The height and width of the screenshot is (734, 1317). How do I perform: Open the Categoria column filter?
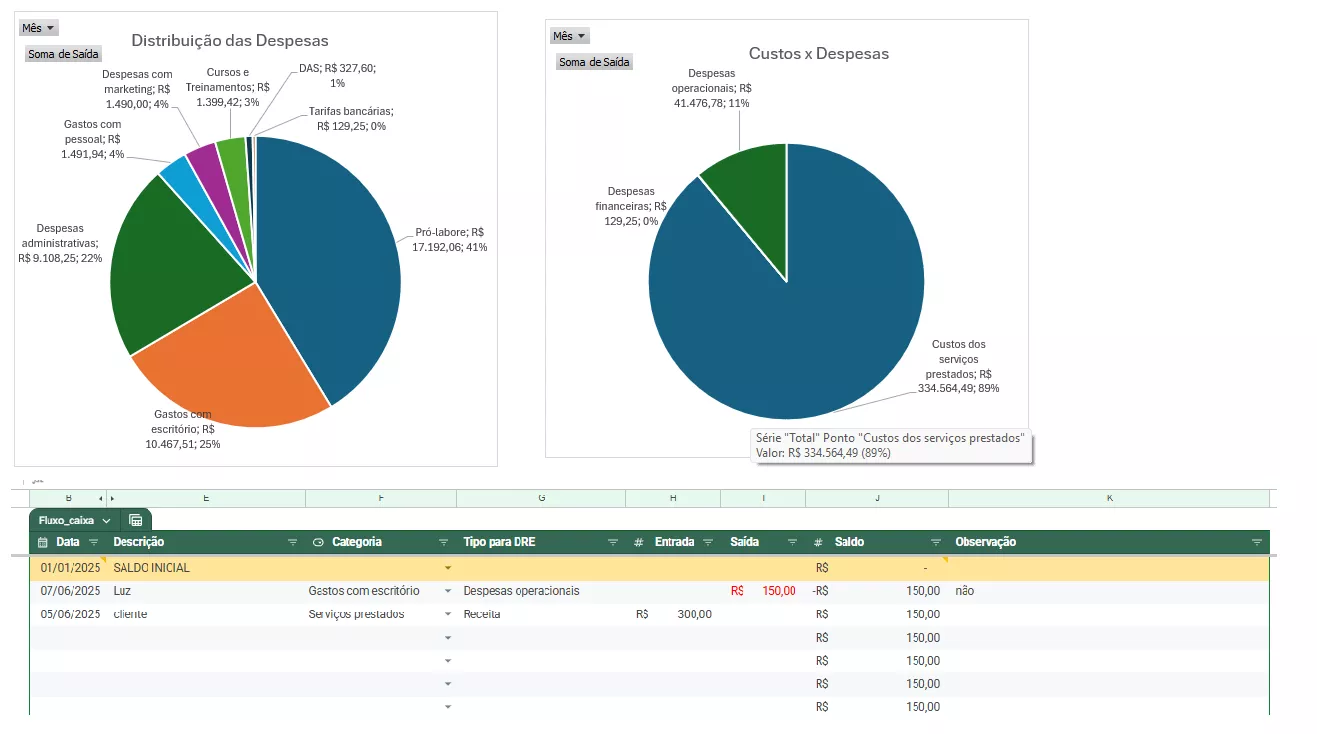point(443,542)
